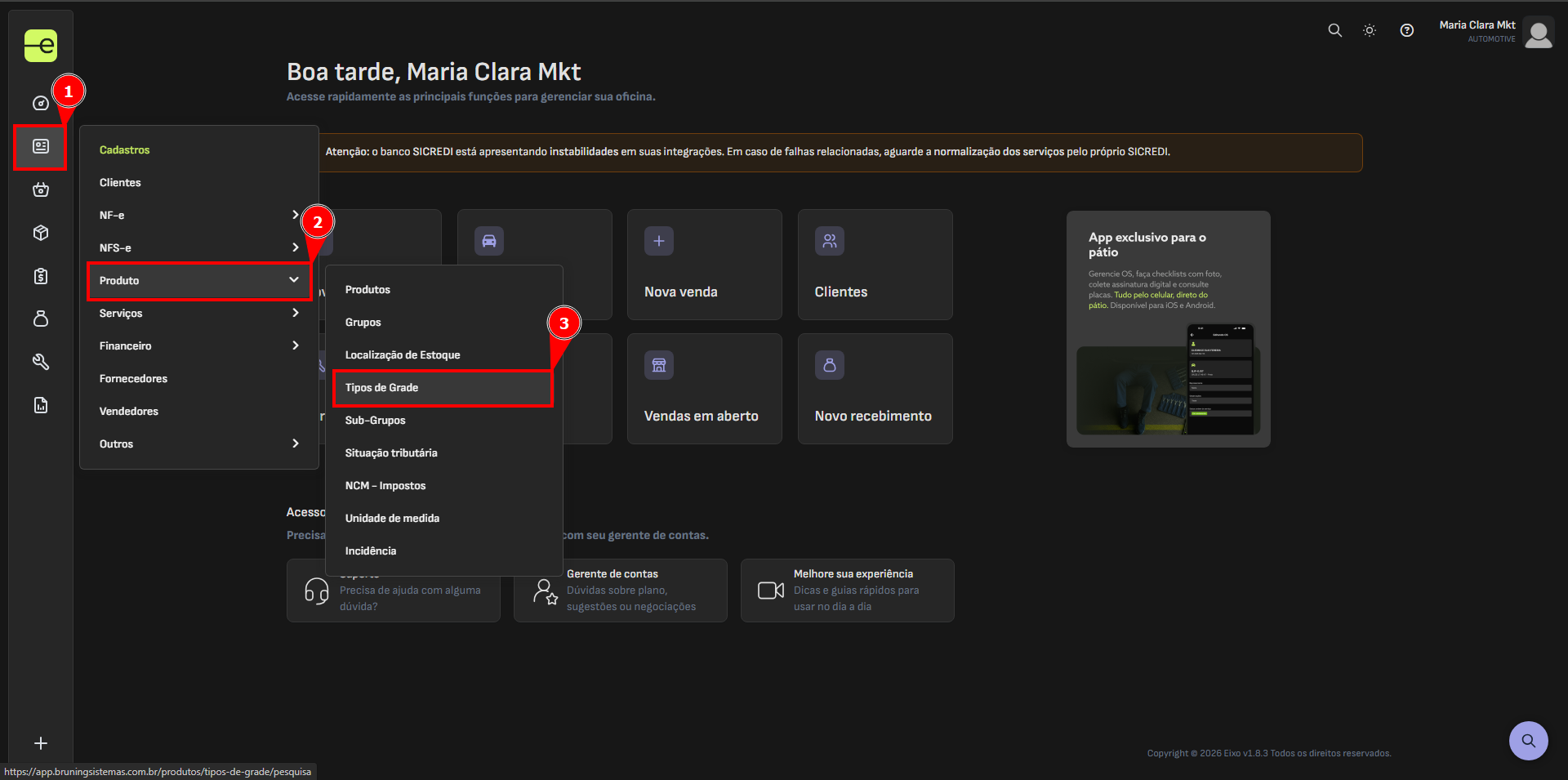
Task: Click the headset support icon
Action: point(317,591)
